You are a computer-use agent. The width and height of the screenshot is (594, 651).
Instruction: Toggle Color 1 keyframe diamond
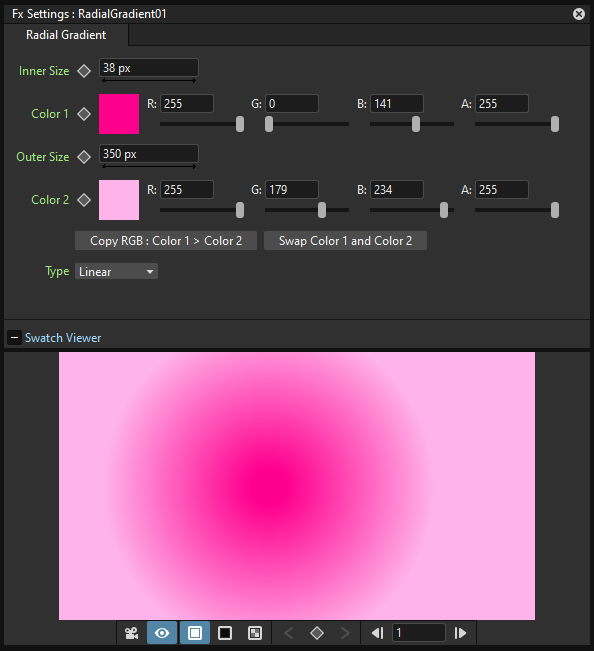(x=84, y=114)
